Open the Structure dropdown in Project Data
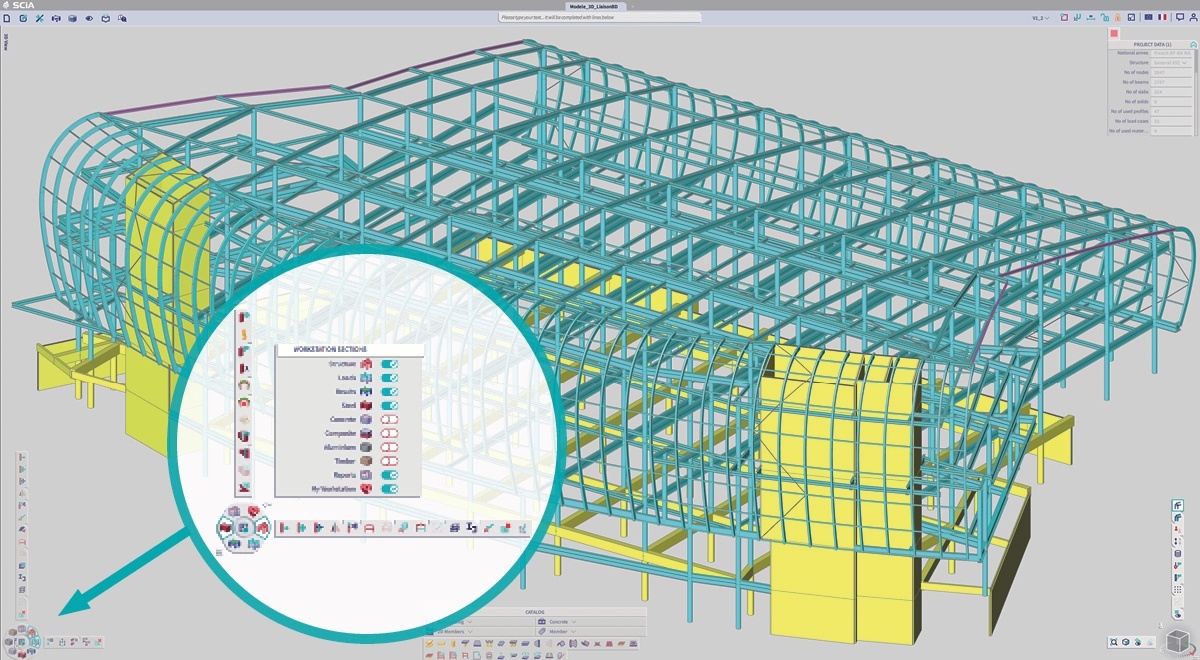Image resolution: width=1200 pixels, height=660 pixels. pyautogui.click(x=1172, y=62)
